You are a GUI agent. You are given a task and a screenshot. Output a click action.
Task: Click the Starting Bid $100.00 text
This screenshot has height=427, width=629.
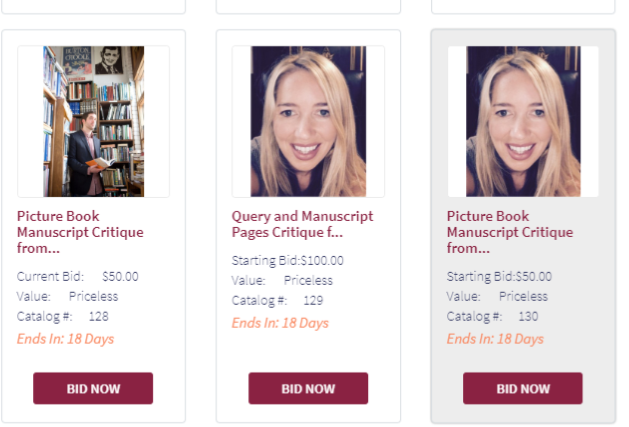[x=288, y=261]
